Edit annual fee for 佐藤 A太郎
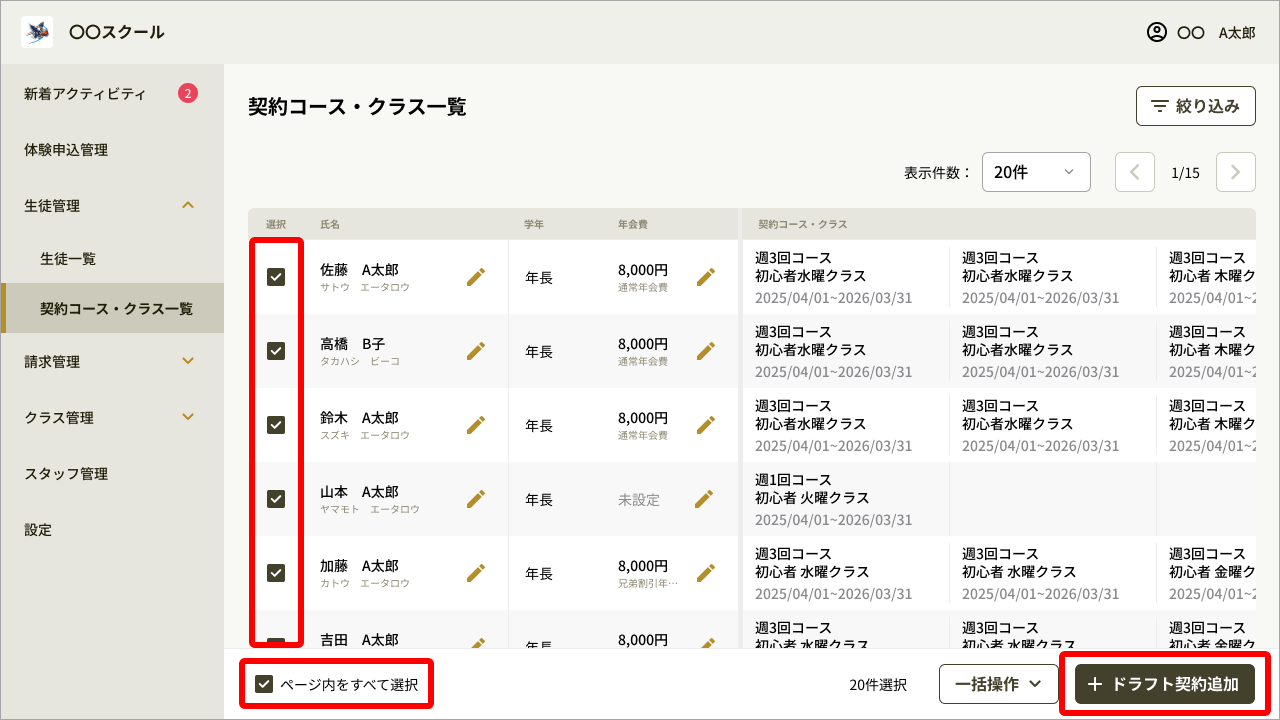Viewport: 1280px width, 720px height. click(x=706, y=277)
